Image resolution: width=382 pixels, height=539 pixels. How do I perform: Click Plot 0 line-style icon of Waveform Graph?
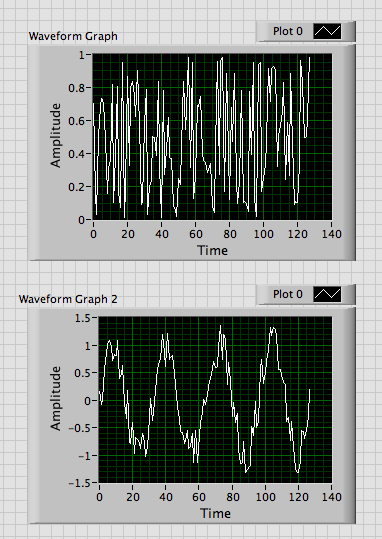pos(327,31)
